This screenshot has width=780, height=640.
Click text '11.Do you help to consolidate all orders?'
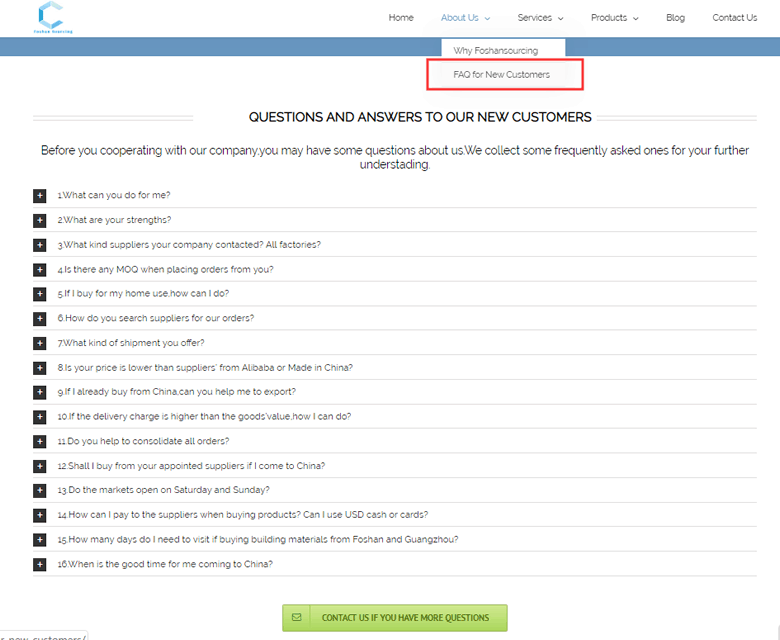coord(143,441)
